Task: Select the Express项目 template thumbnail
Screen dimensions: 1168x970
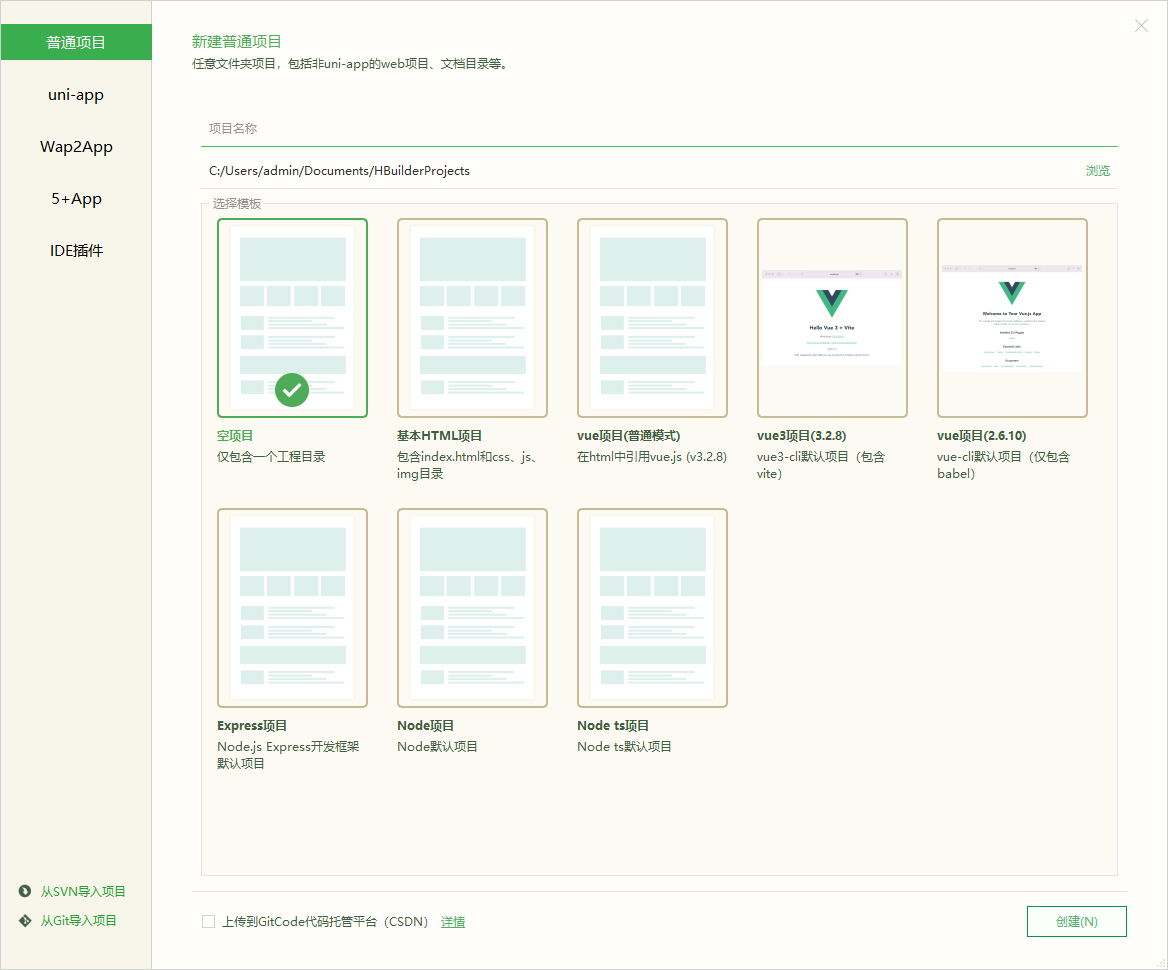Action: pyautogui.click(x=292, y=607)
